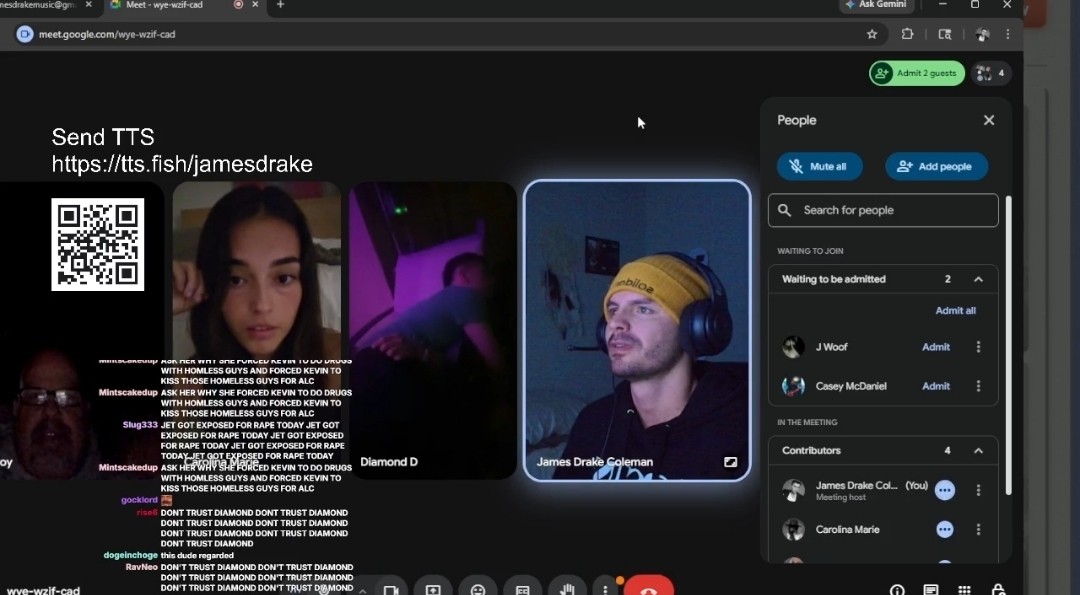This screenshot has height=595, width=1080.
Task: Click the Contributors section heading
Action: (x=811, y=451)
